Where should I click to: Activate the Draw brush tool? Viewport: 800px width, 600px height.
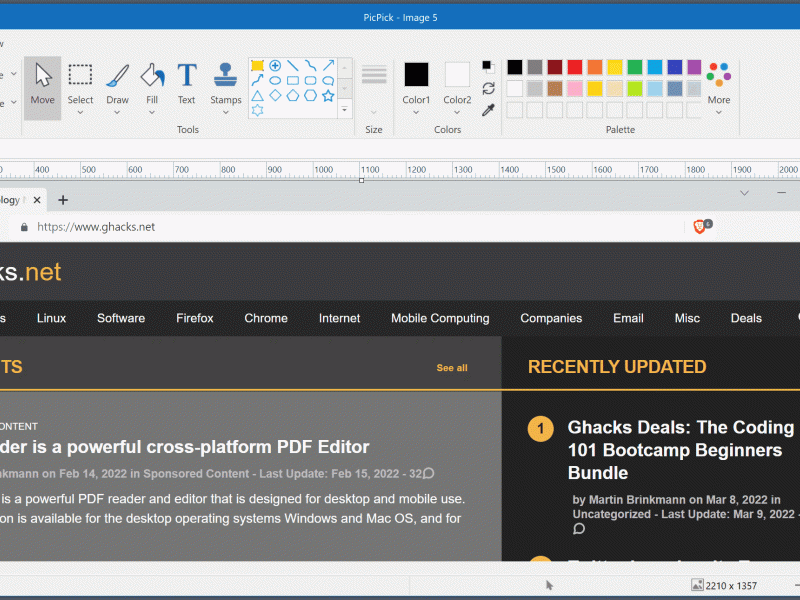[117, 83]
